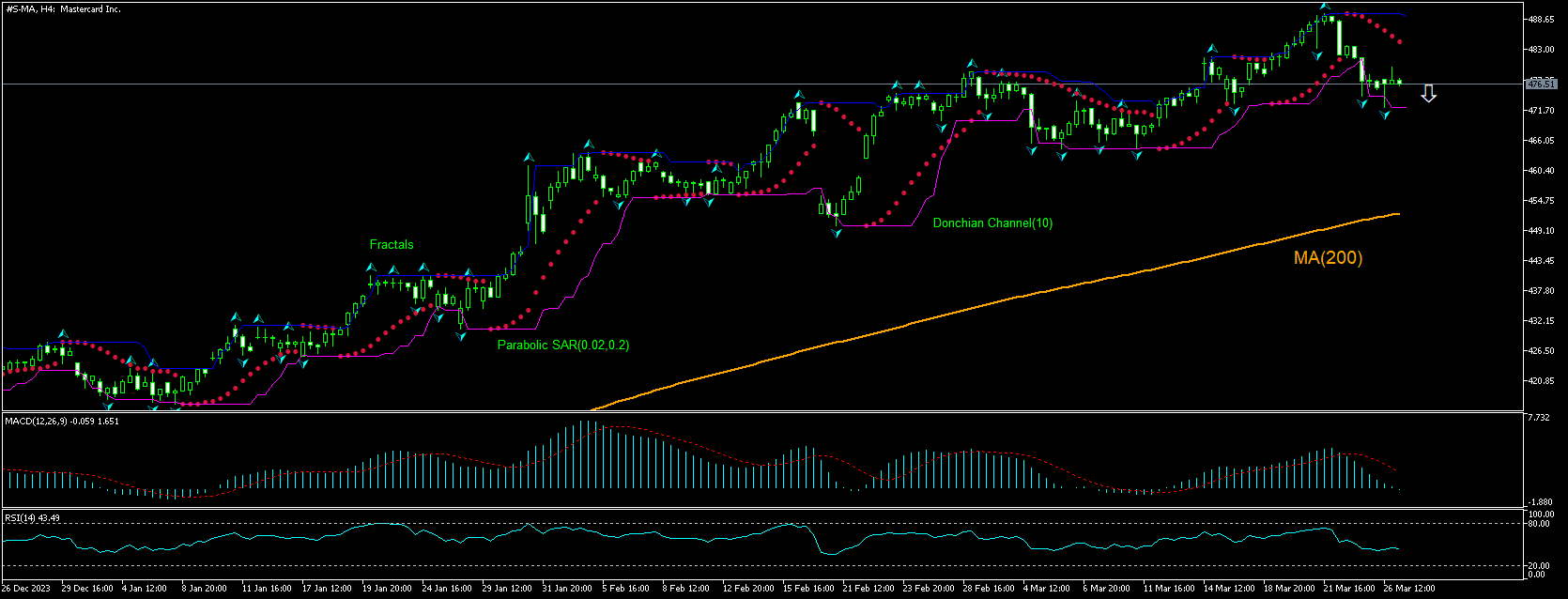Screen dimensions: 1568x599
Task: Click the 488.65 price axis label
Action: click(x=1541, y=19)
